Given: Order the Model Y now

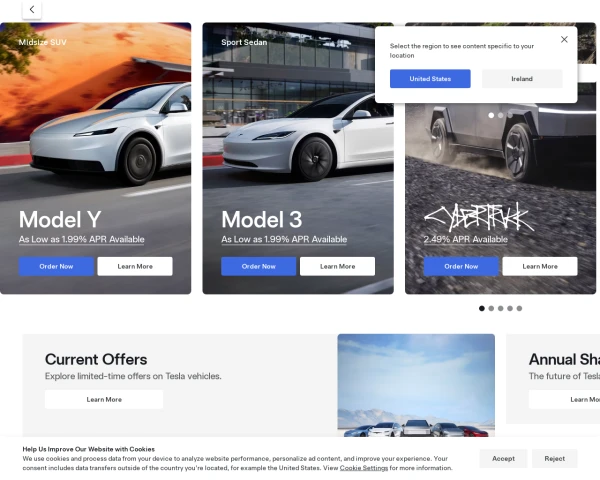Looking at the screenshot, I should [x=56, y=266].
